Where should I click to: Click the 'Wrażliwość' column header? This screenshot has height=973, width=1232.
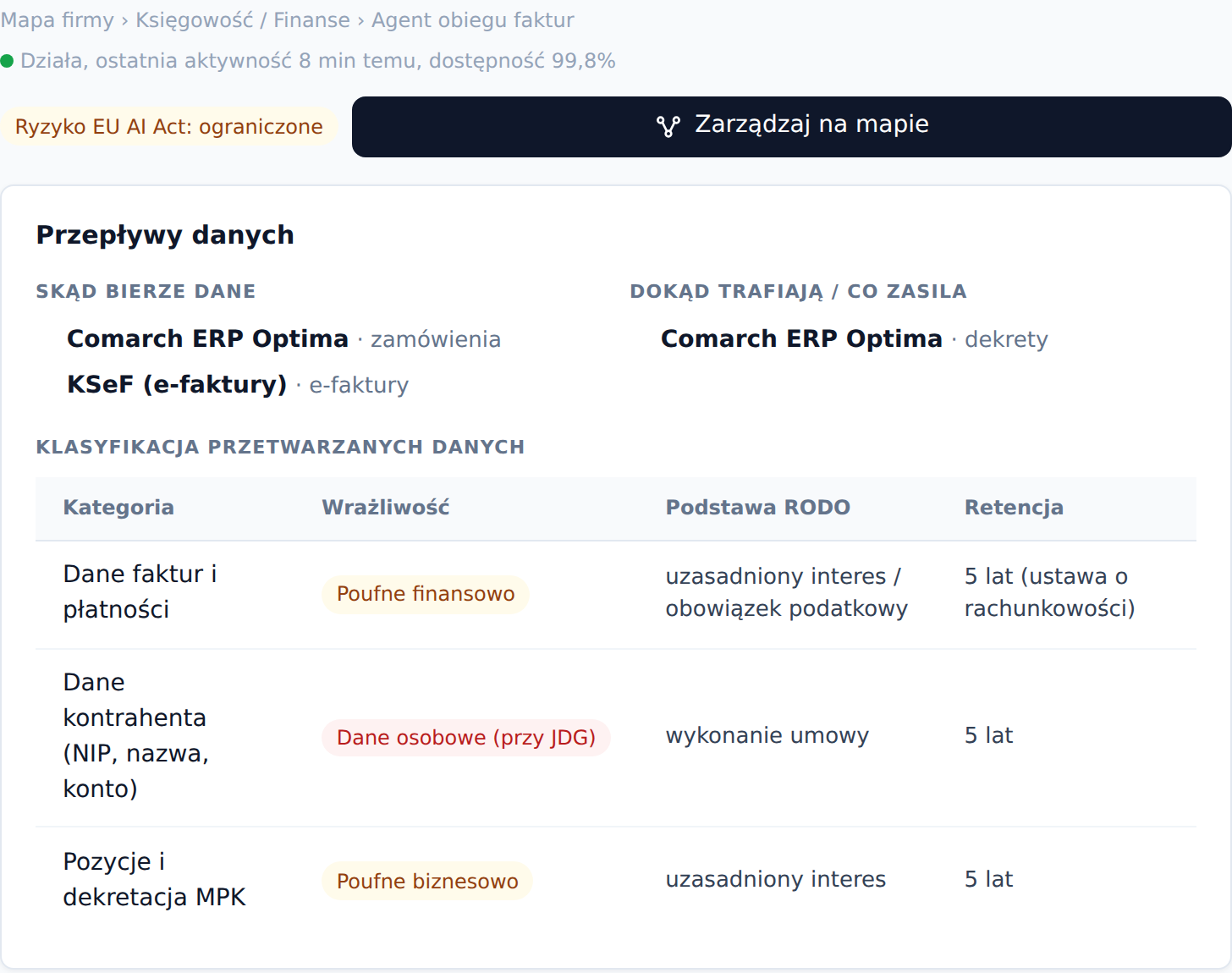pos(386,508)
